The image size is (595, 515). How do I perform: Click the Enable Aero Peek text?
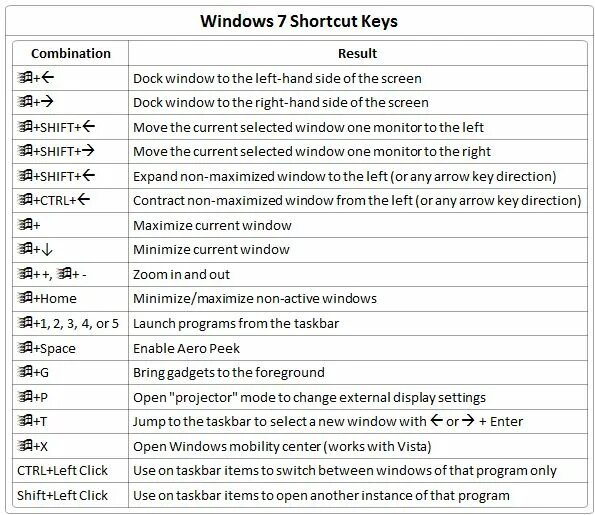[186, 348]
